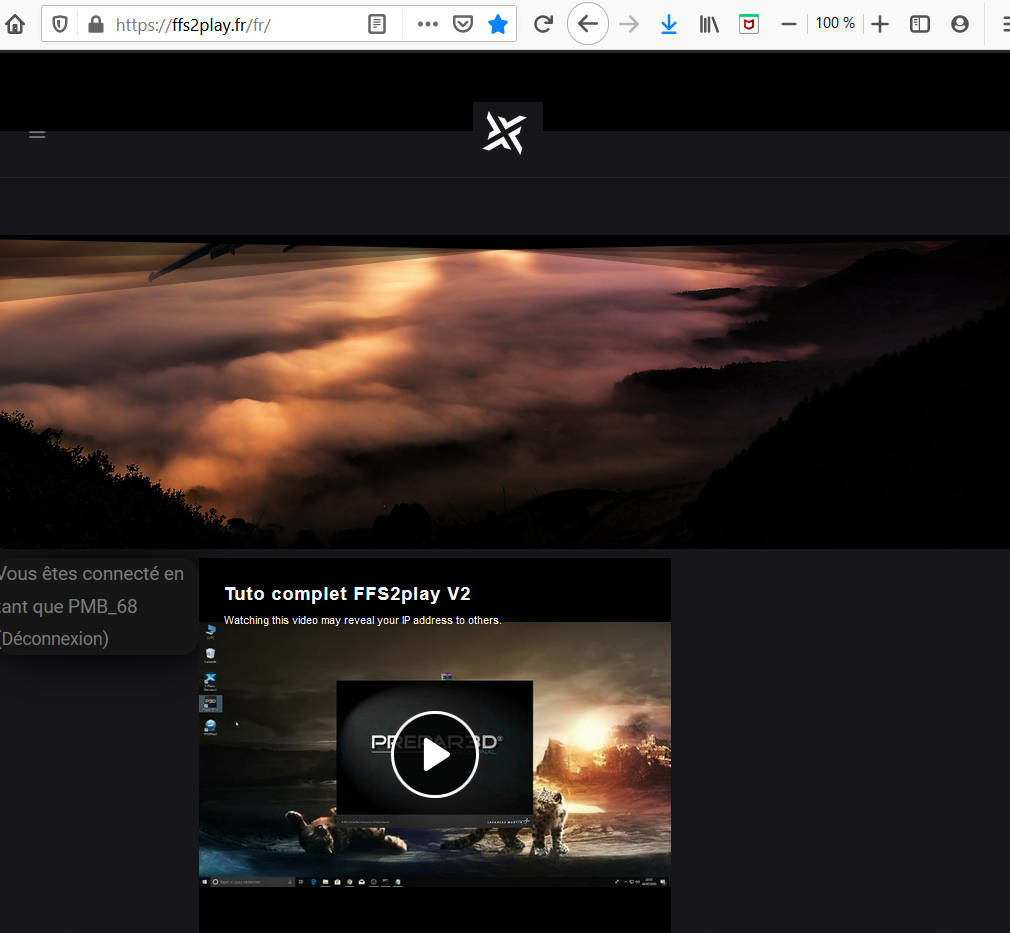Image resolution: width=1010 pixels, height=933 pixels.
Task: Open the page actions three-dots menu
Action: point(427,24)
